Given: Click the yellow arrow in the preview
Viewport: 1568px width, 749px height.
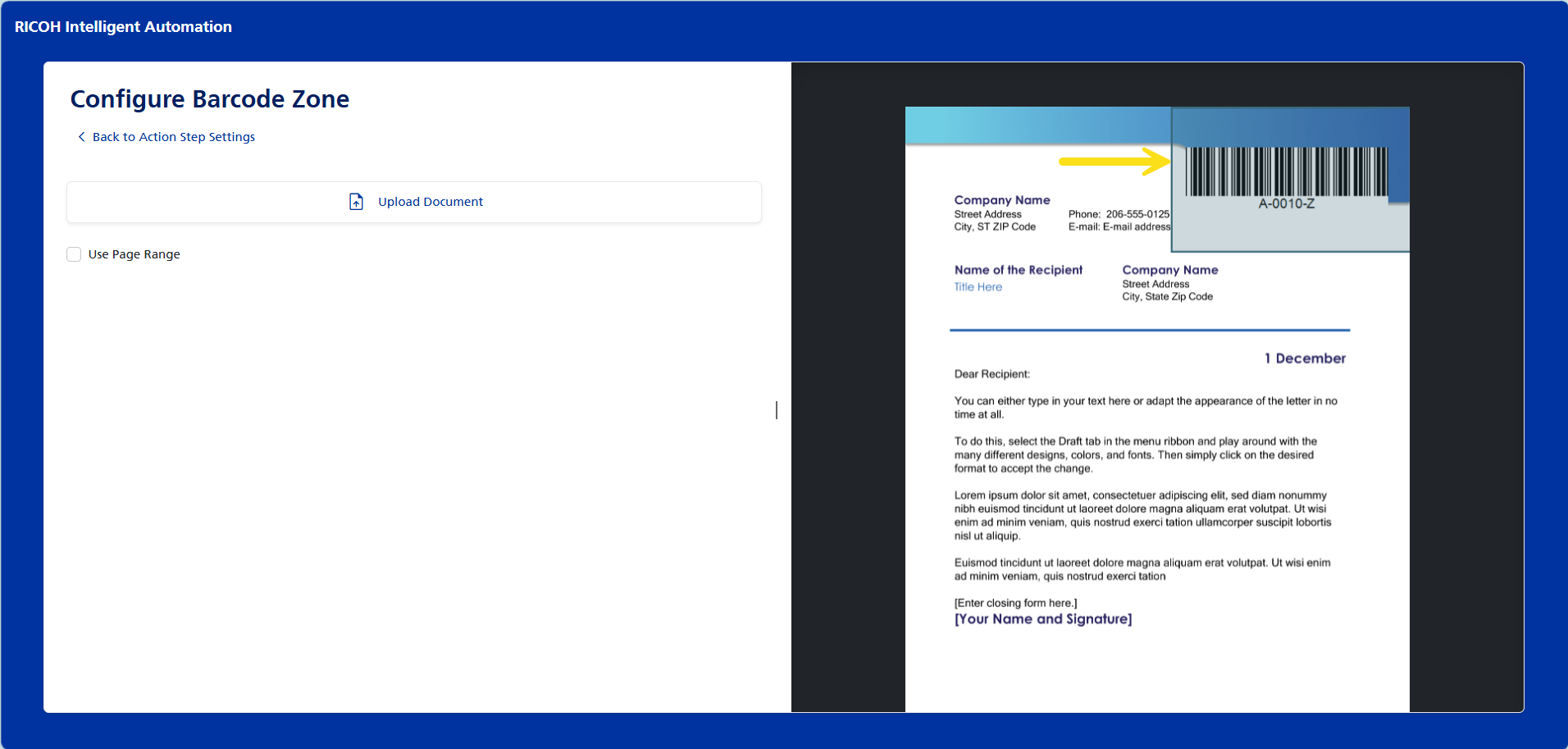Looking at the screenshot, I should (x=1114, y=162).
